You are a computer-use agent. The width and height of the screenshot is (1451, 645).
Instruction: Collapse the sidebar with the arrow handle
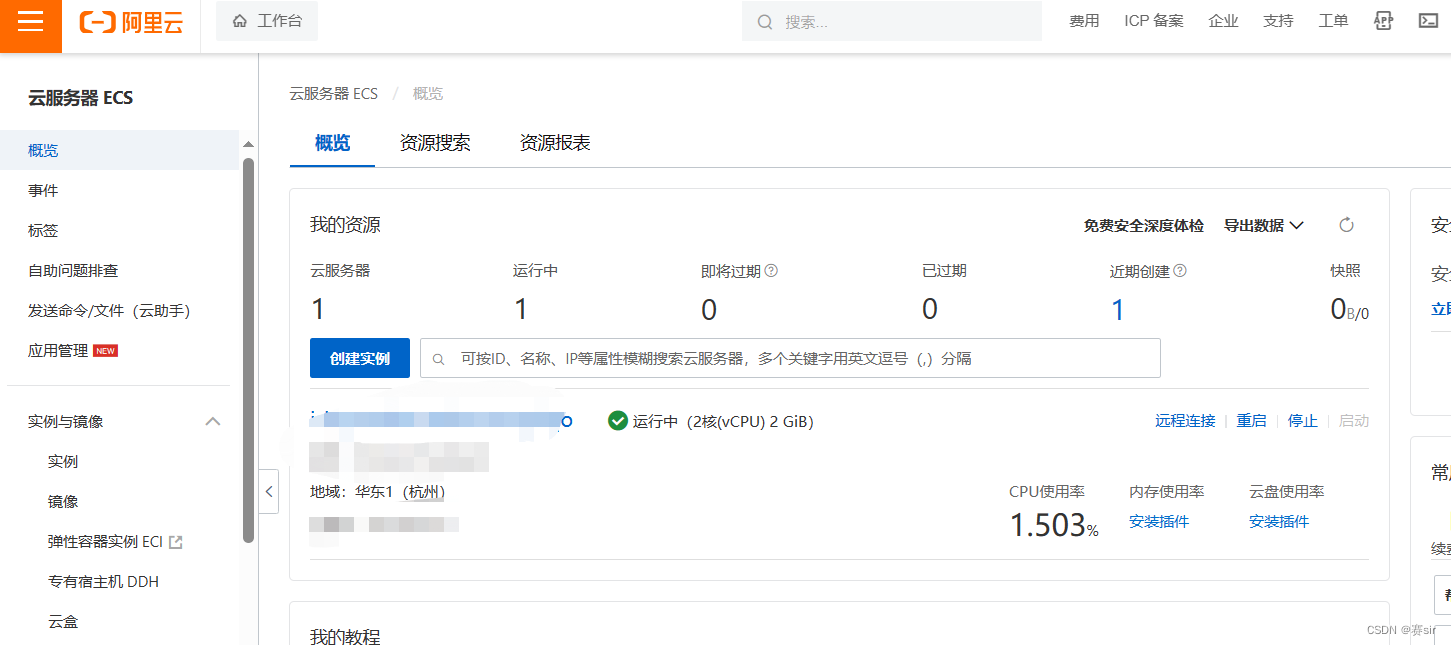[x=268, y=491]
